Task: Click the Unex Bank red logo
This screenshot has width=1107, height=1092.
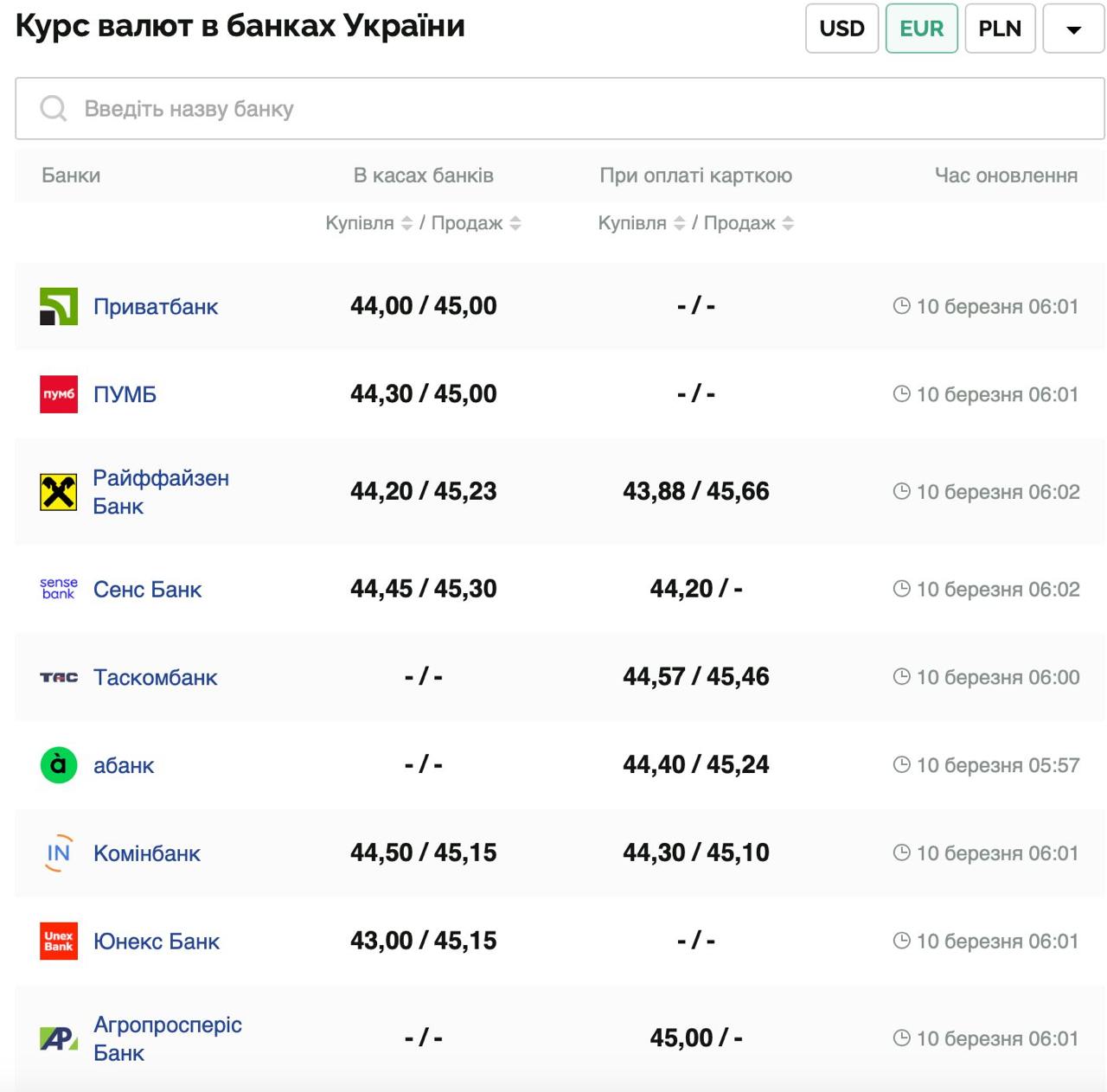Action: click(59, 941)
